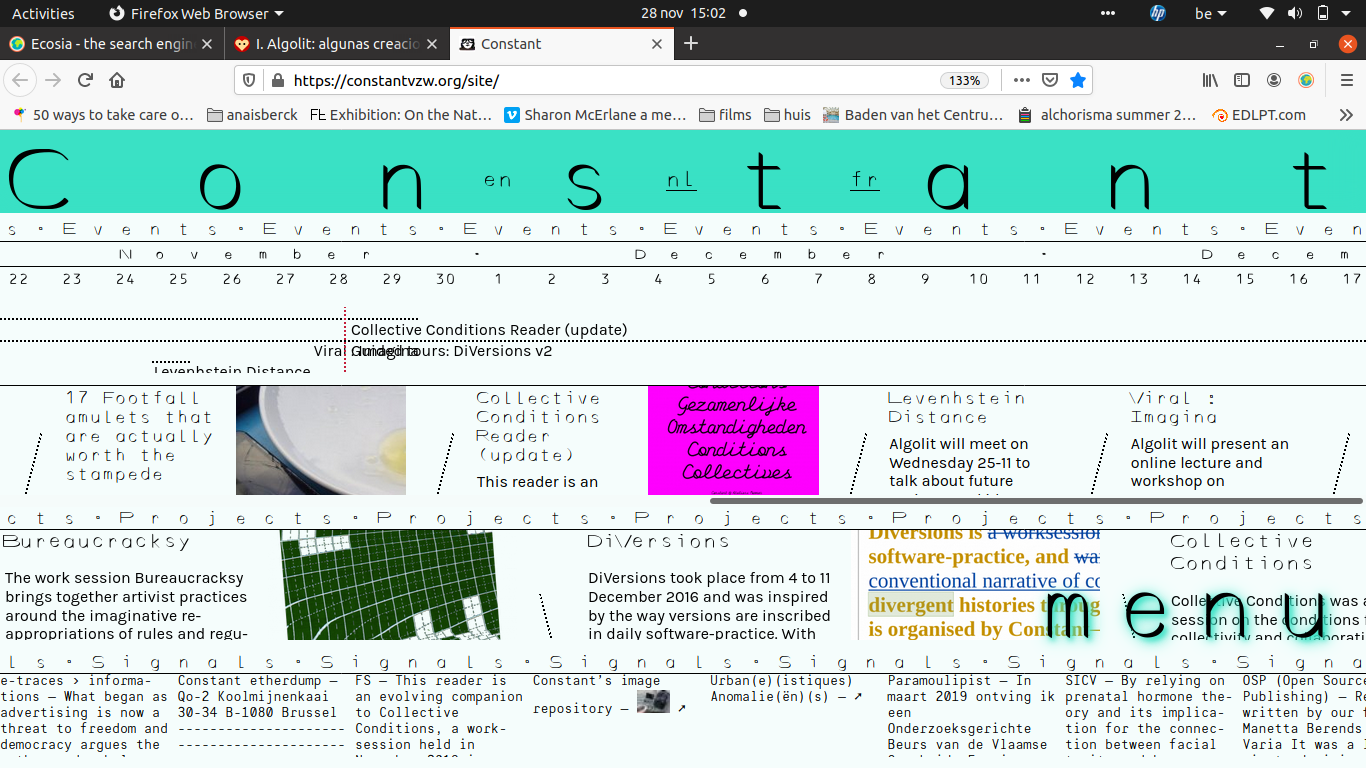Image resolution: width=1366 pixels, height=768 pixels.
Task: Open the Bureaucracksy project
Action: pos(95,542)
